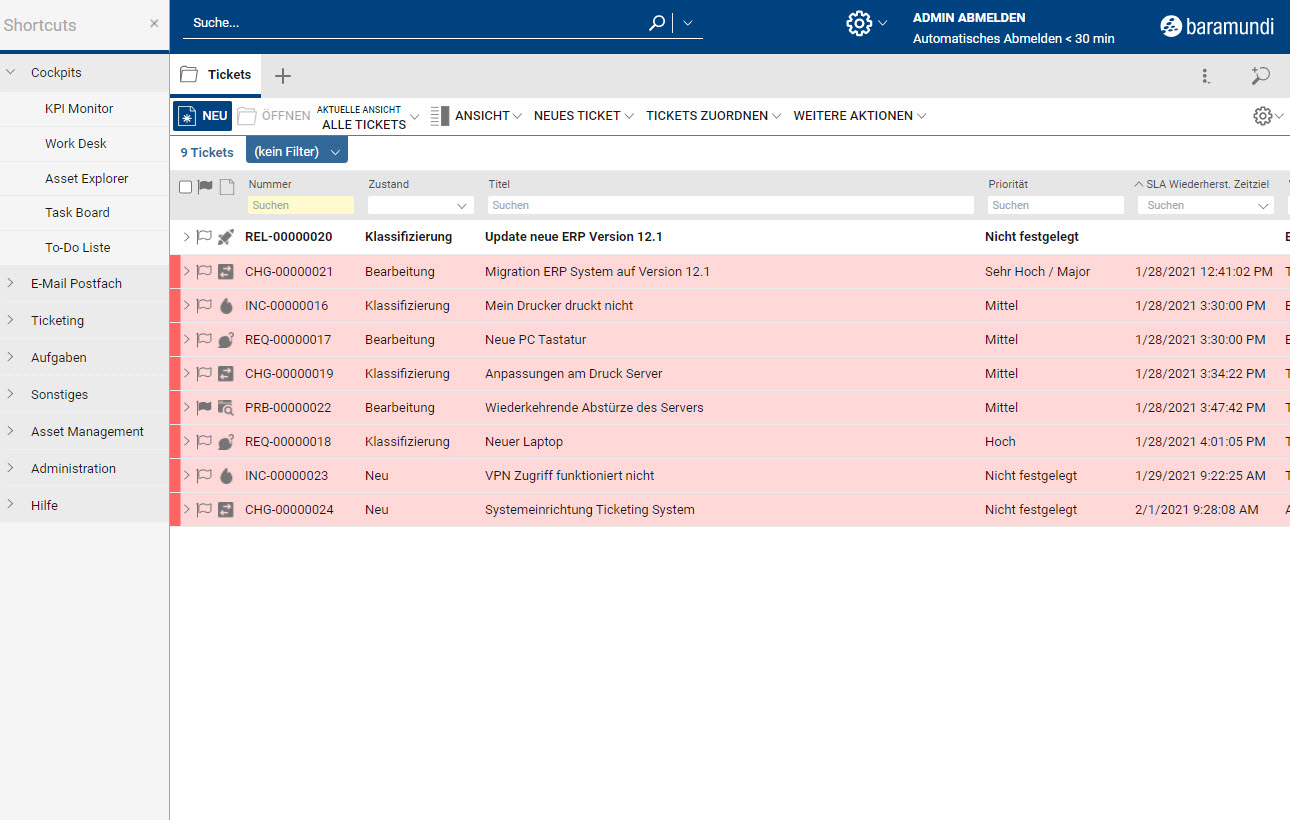The width and height of the screenshot is (1290, 820).
Task: Toggle the flag on INC-00000023
Action: [204, 476]
